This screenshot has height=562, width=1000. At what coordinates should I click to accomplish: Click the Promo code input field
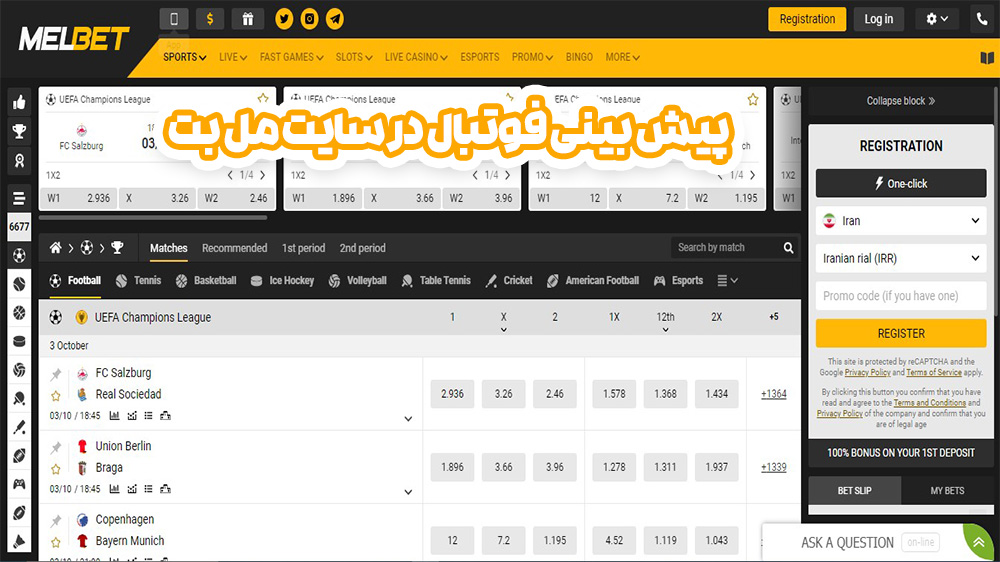coord(900,296)
